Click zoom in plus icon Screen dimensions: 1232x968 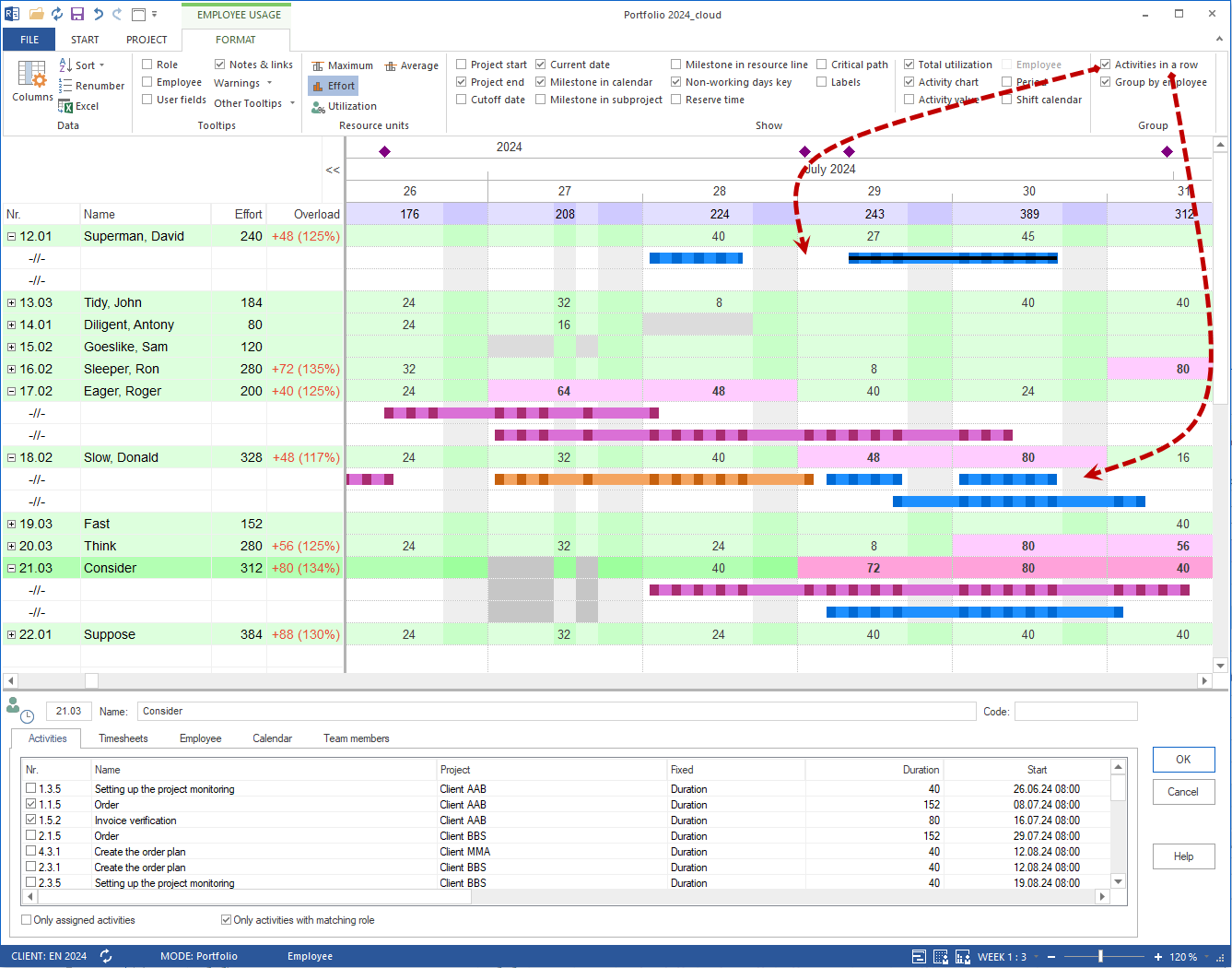tap(1158, 957)
